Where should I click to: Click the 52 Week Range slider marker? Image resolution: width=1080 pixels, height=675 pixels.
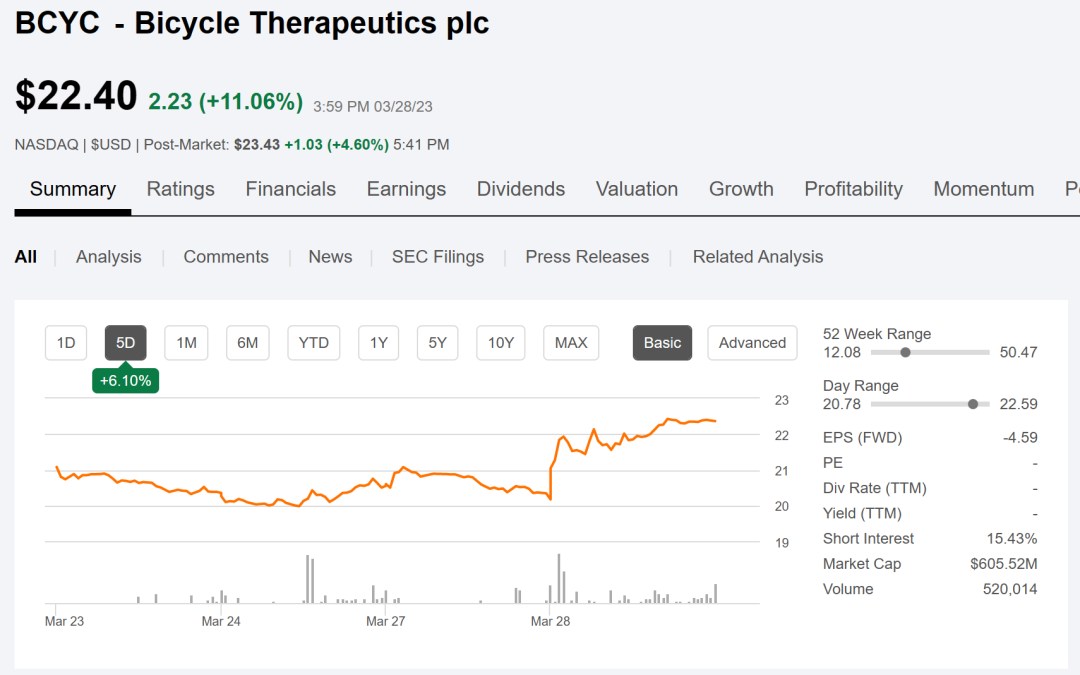coord(905,352)
